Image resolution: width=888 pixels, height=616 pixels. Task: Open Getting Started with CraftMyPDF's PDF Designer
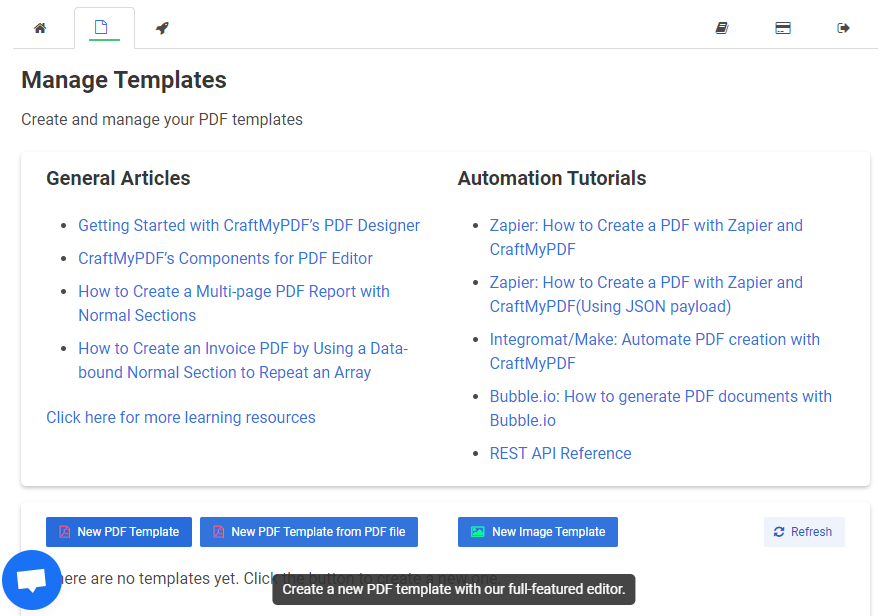249,225
